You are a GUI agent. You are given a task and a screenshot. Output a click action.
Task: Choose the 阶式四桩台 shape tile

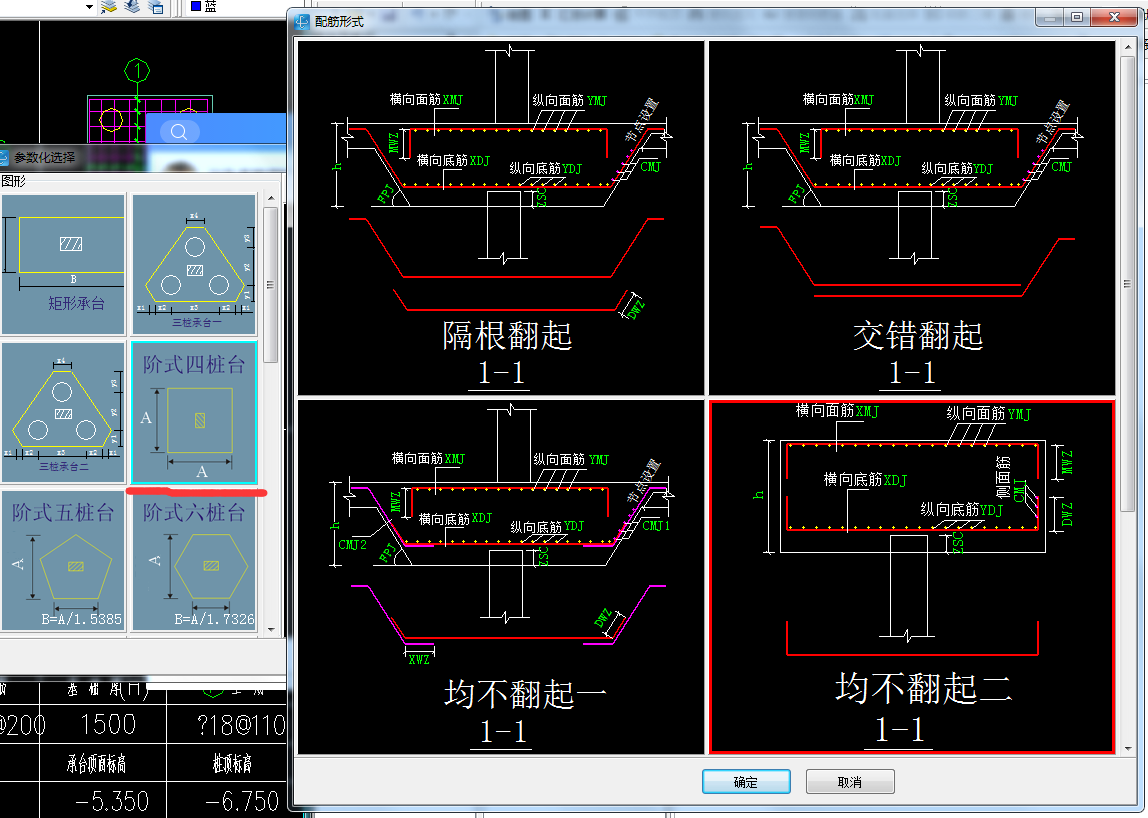tap(194, 412)
